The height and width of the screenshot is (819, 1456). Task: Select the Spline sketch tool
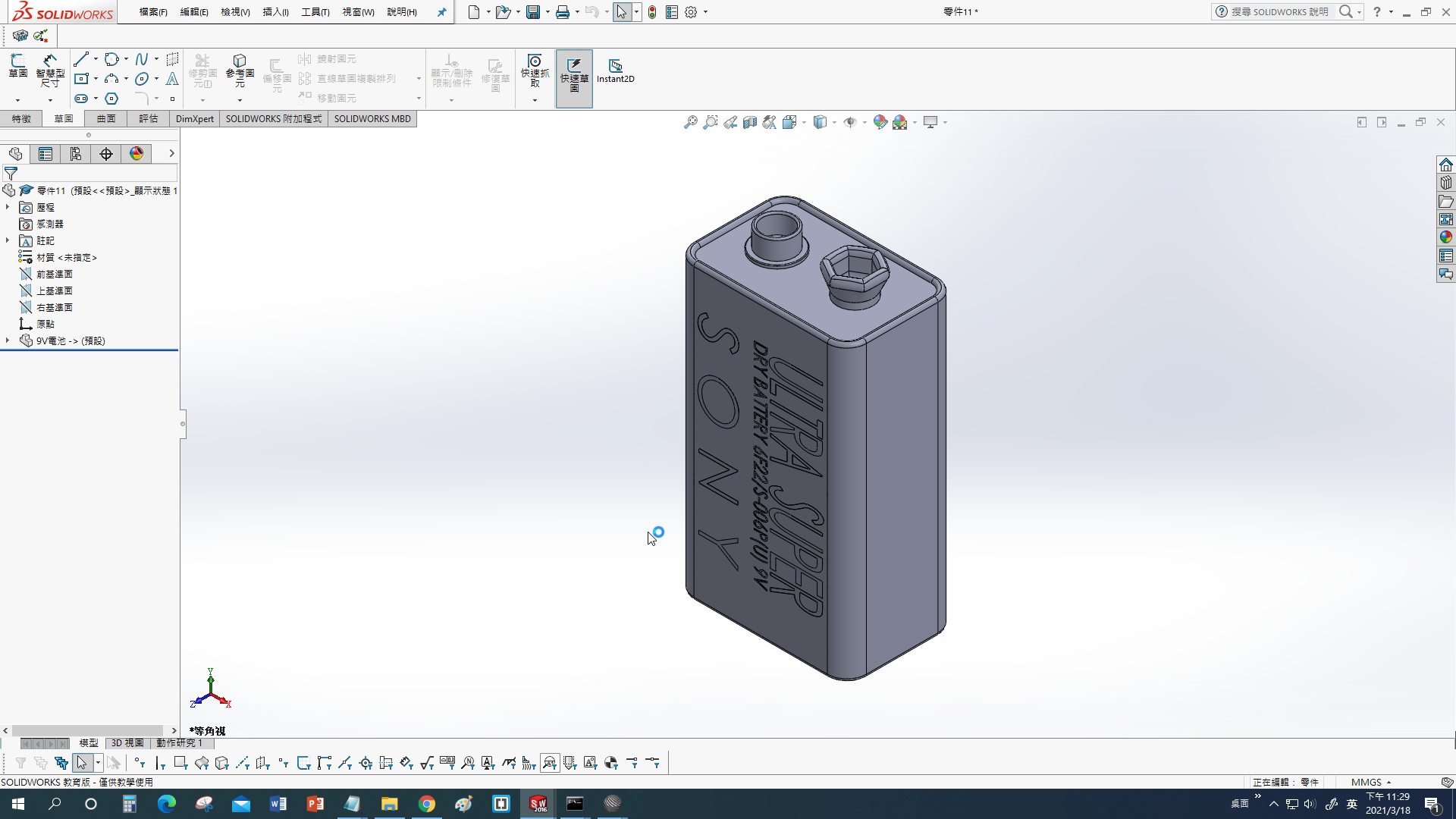tap(142, 59)
